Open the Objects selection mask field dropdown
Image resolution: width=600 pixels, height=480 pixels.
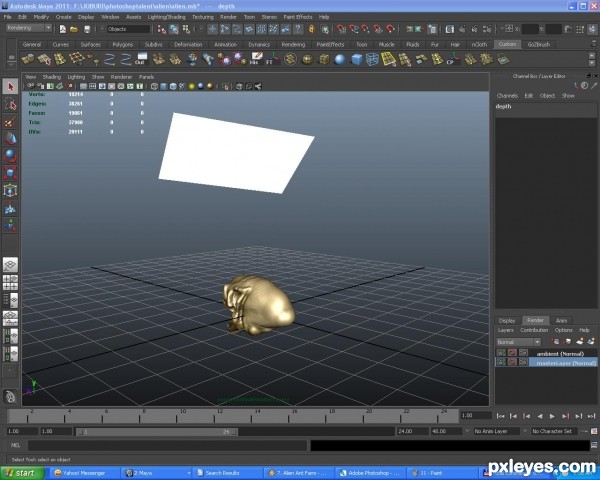[128, 29]
